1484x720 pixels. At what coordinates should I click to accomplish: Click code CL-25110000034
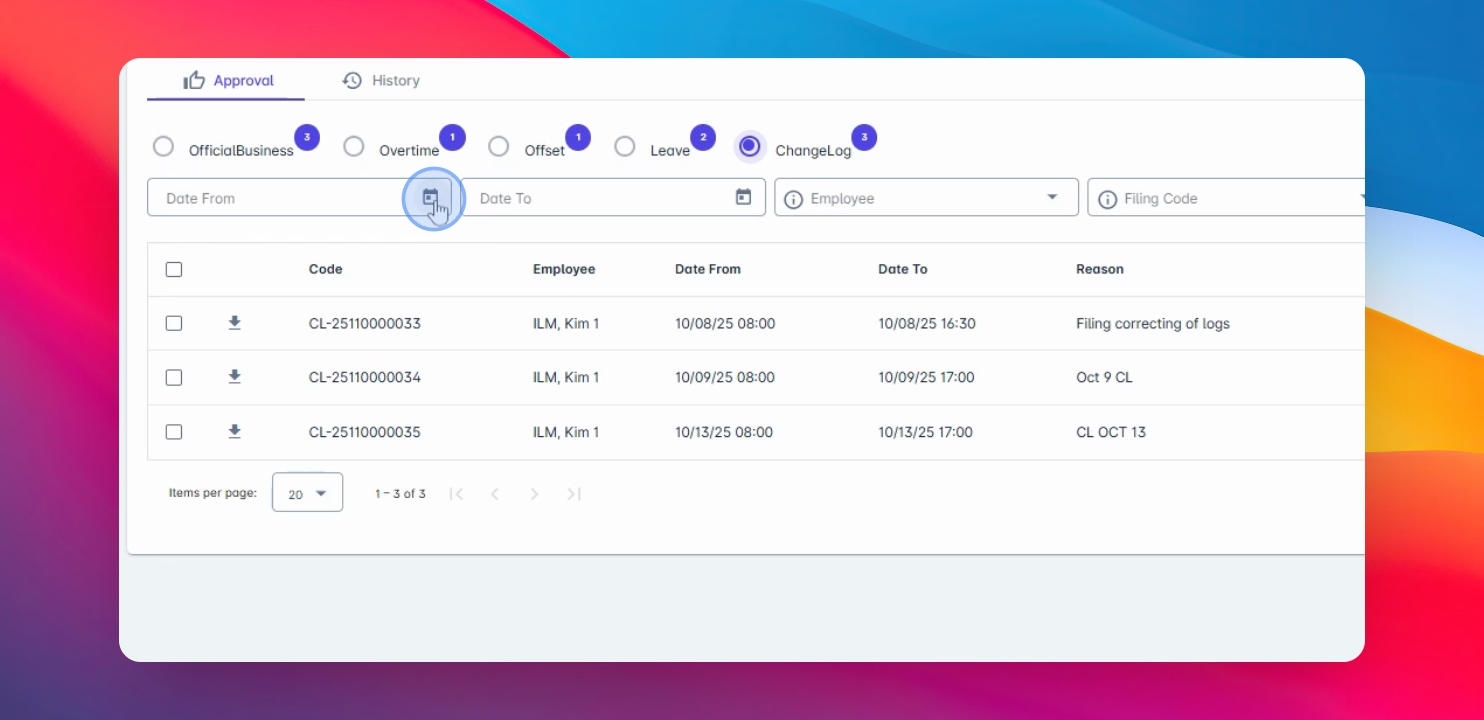pos(365,377)
